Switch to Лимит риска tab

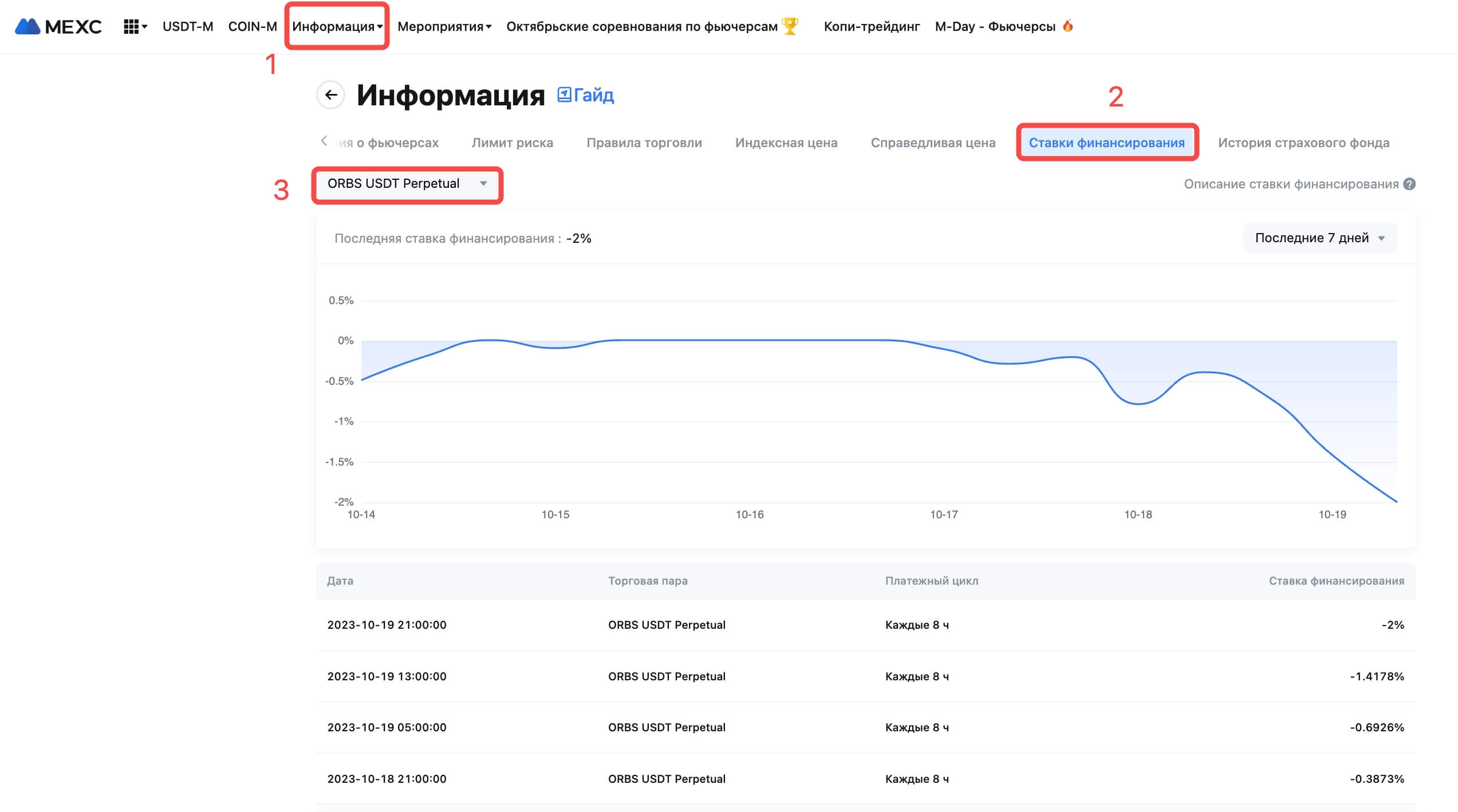(x=512, y=143)
